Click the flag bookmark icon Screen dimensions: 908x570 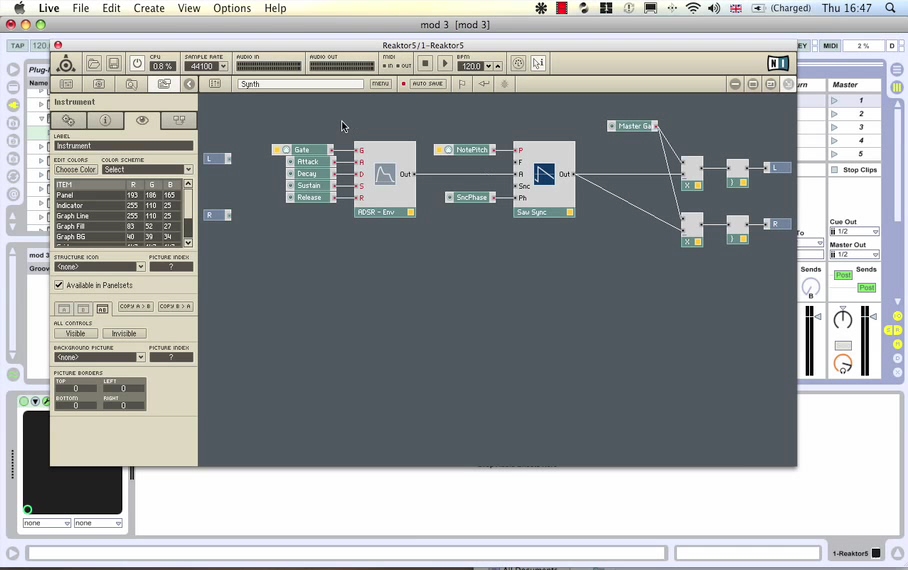click(462, 84)
